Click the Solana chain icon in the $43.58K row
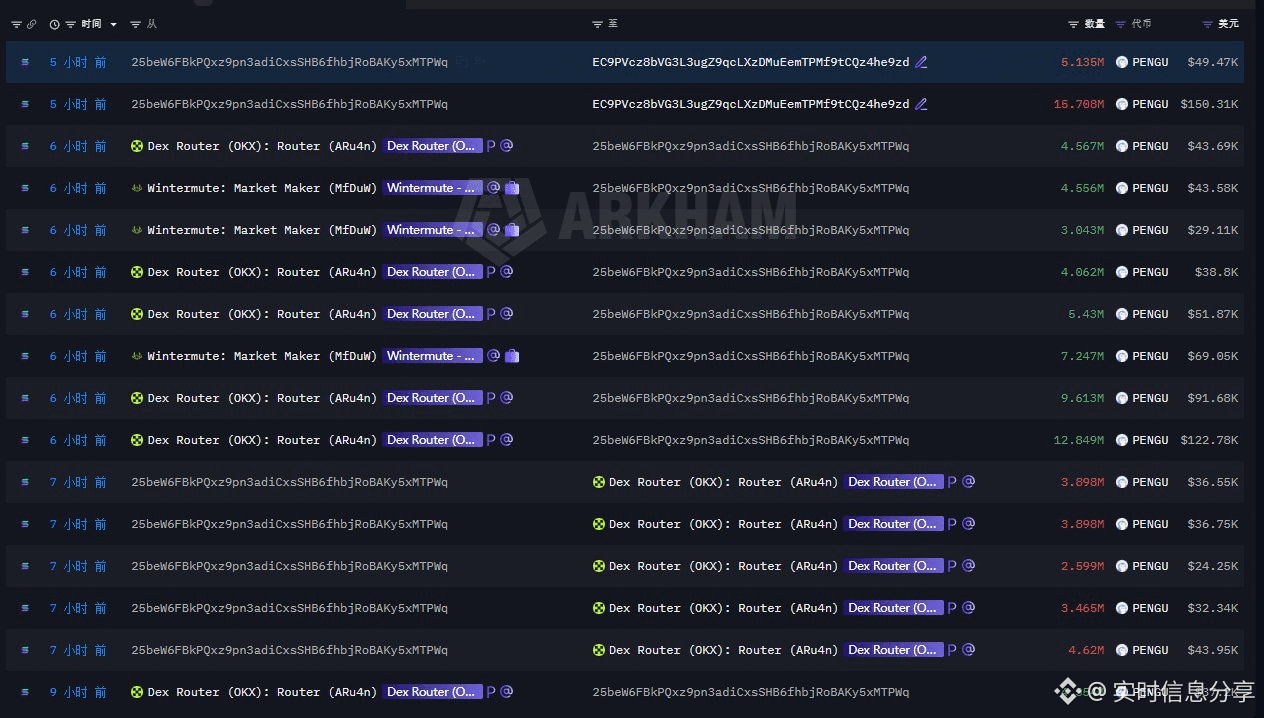 (25, 188)
